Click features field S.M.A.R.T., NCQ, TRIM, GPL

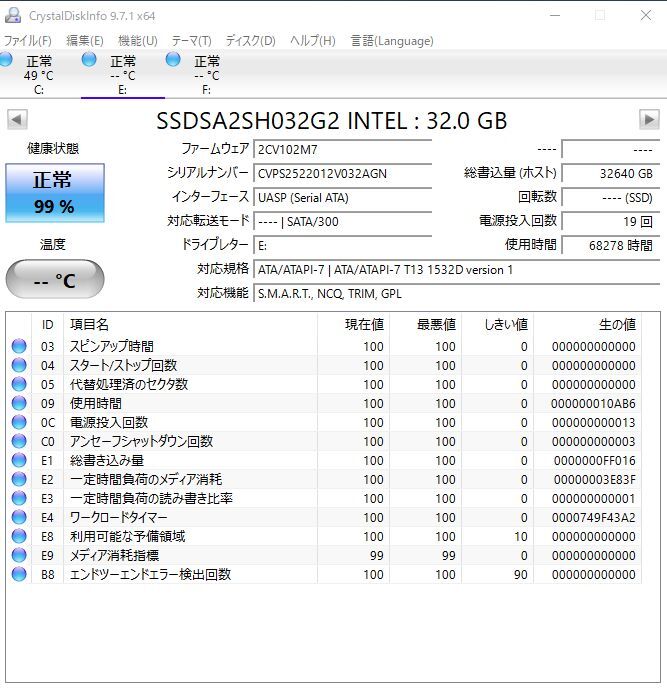(x=456, y=293)
